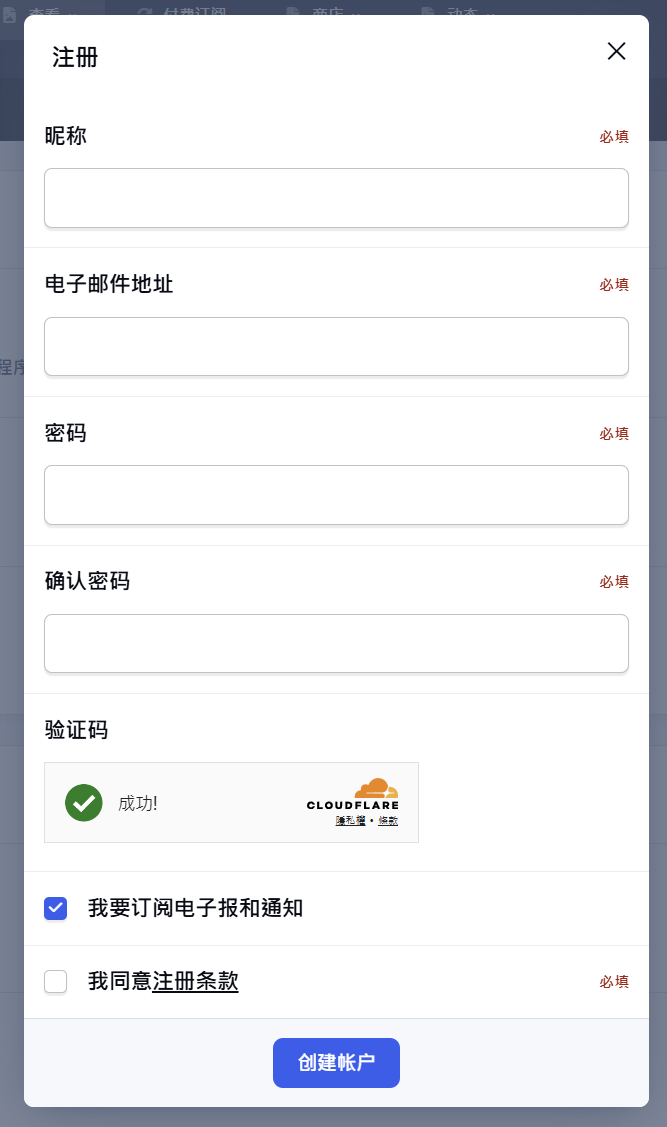
Task: Focus the 确认密码 confirm password field
Action: (336, 644)
